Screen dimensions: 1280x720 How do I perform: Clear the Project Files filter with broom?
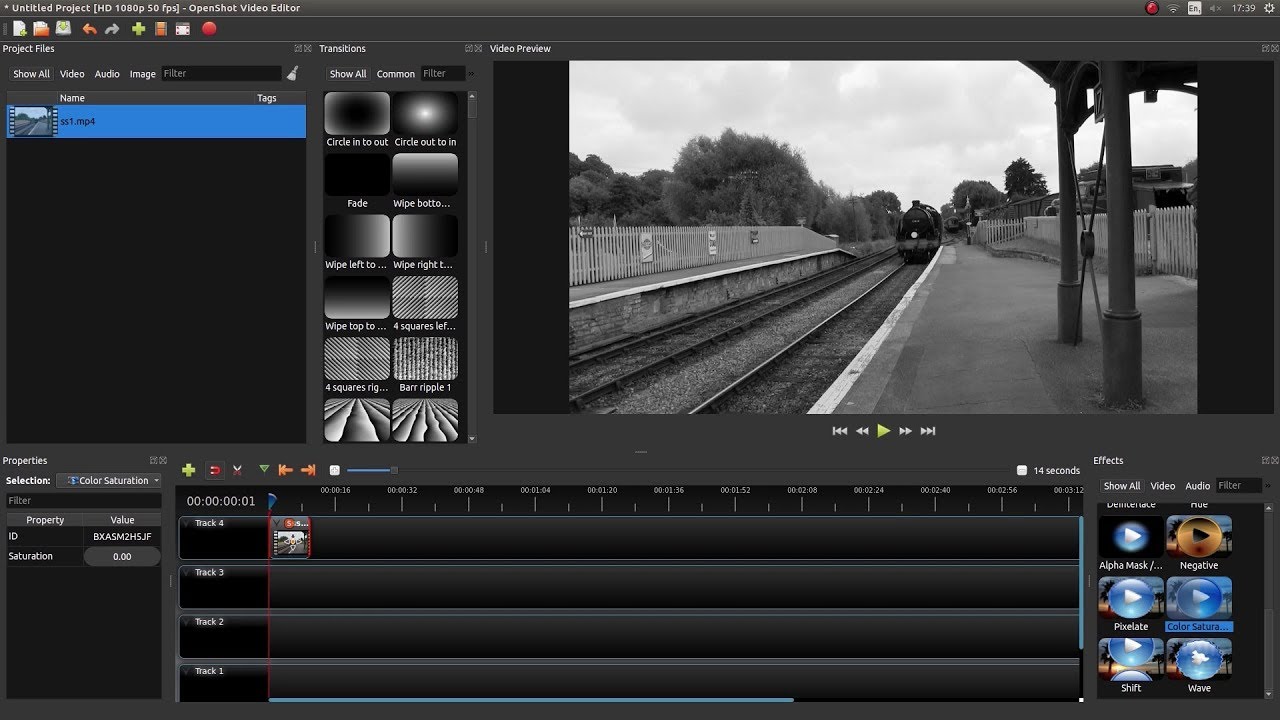point(292,73)
